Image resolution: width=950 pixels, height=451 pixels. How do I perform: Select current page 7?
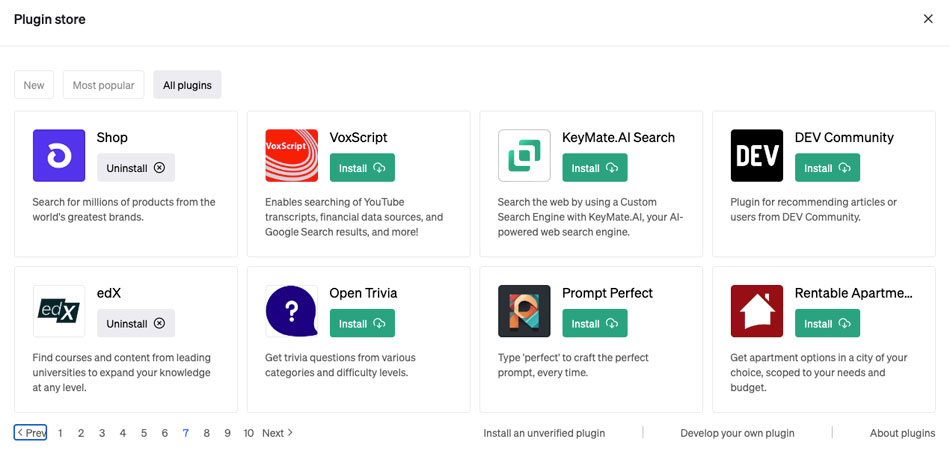point(185,433)
